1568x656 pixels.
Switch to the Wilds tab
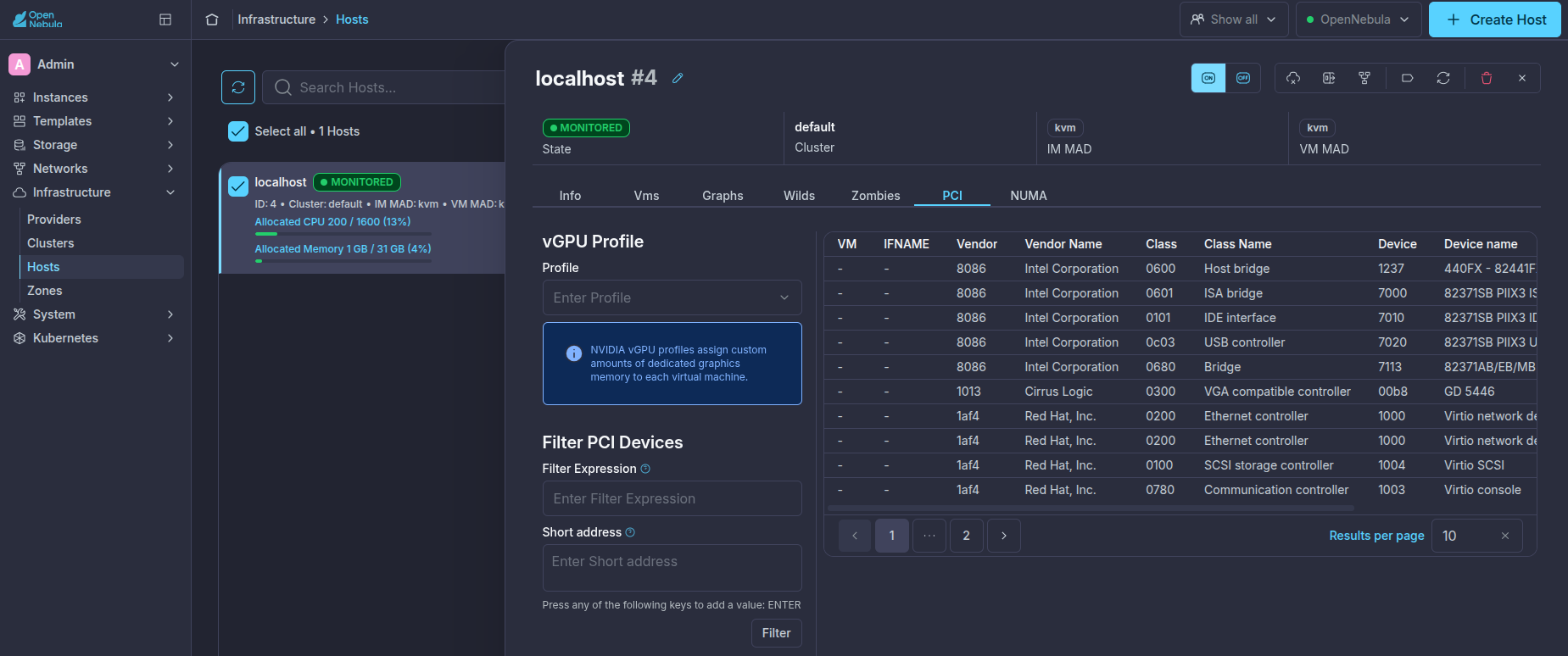799,196
